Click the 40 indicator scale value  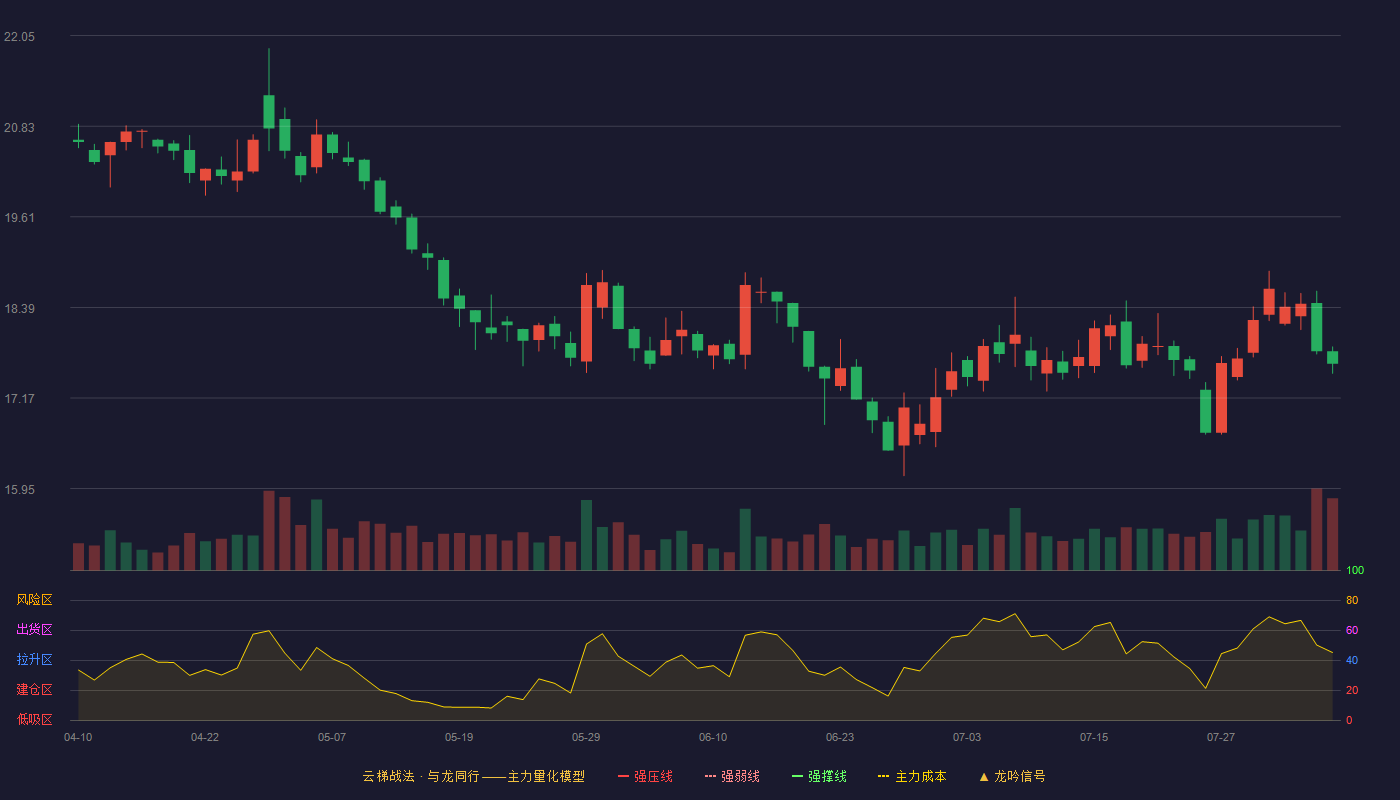(x=1352, y=661)
